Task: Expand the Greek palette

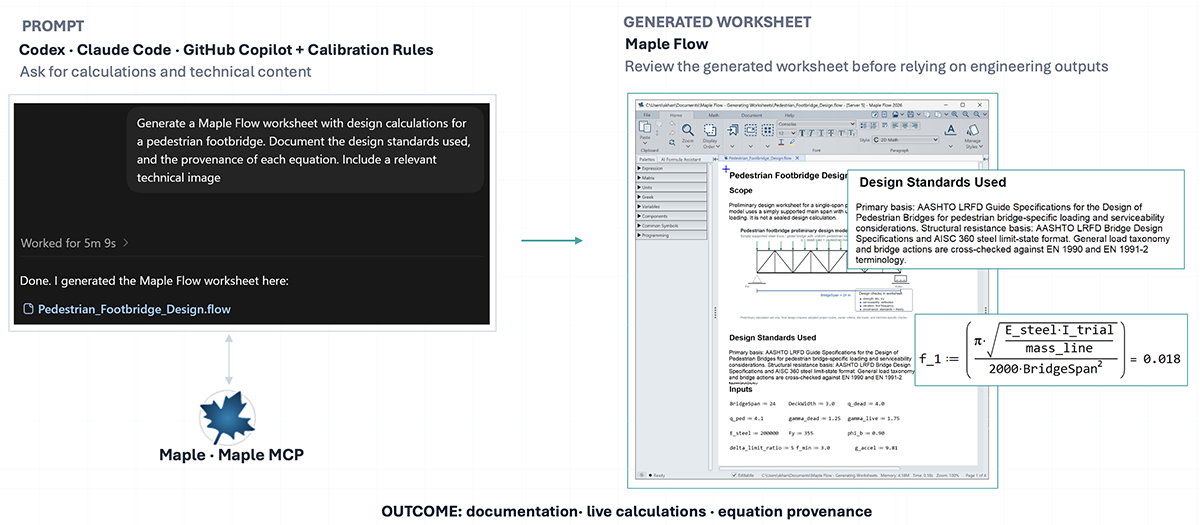Action: 671,197
